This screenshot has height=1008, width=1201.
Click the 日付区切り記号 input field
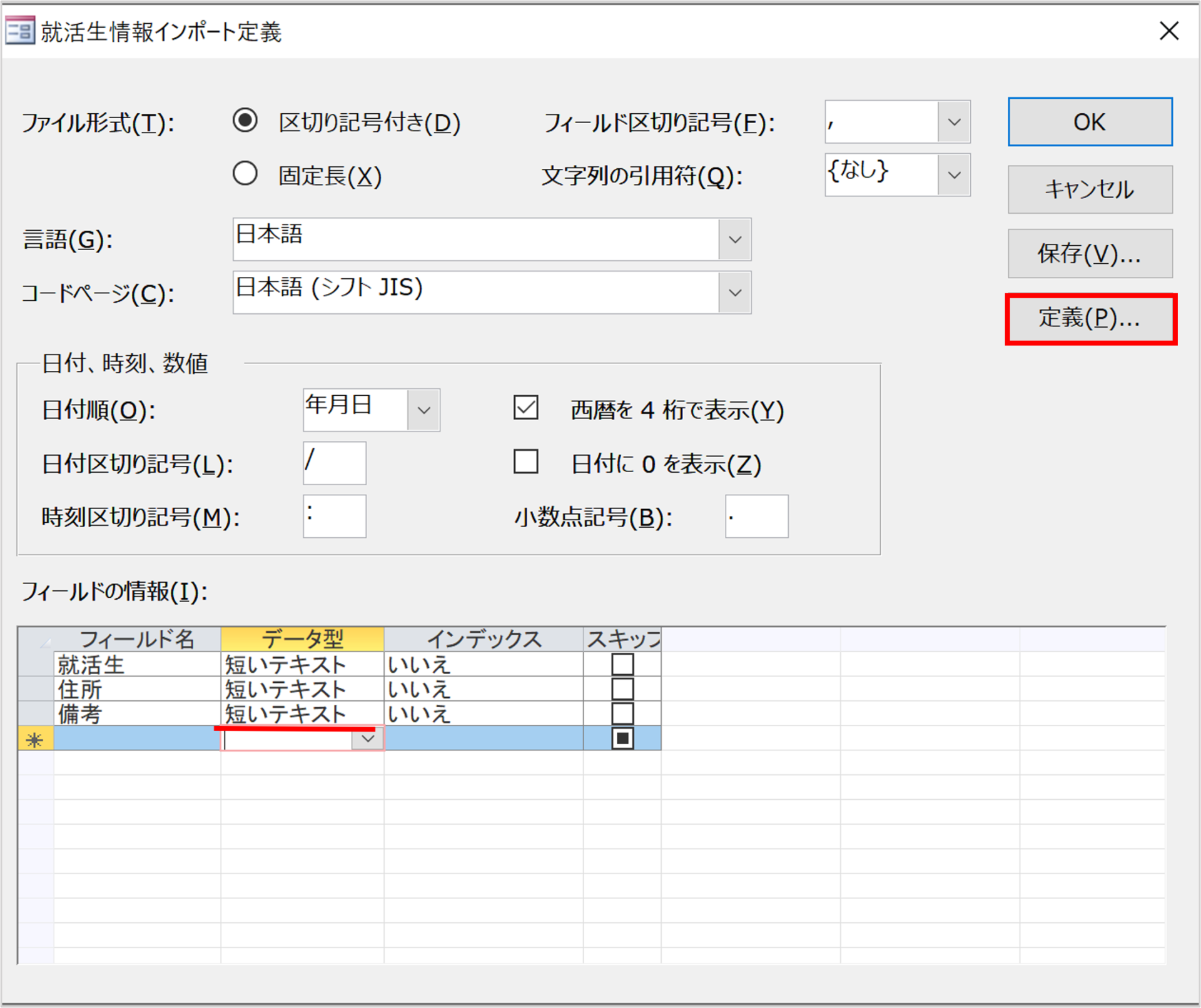[x=334, y=463]
